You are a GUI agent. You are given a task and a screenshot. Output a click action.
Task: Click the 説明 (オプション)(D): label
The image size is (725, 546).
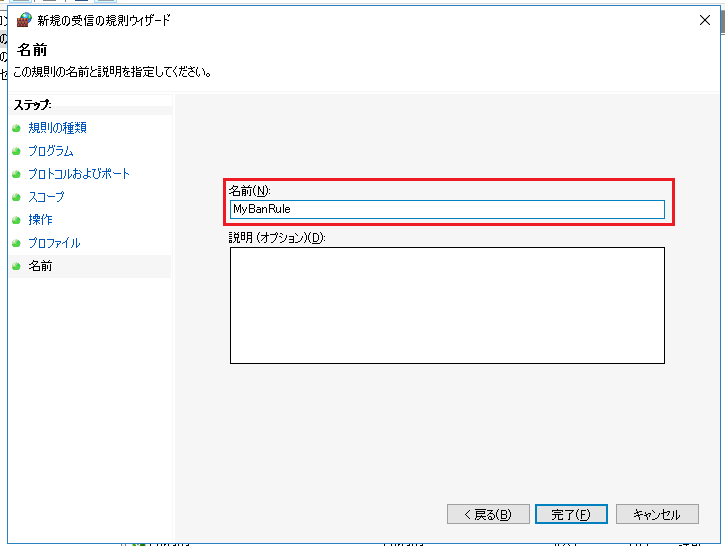pos(277,238)
